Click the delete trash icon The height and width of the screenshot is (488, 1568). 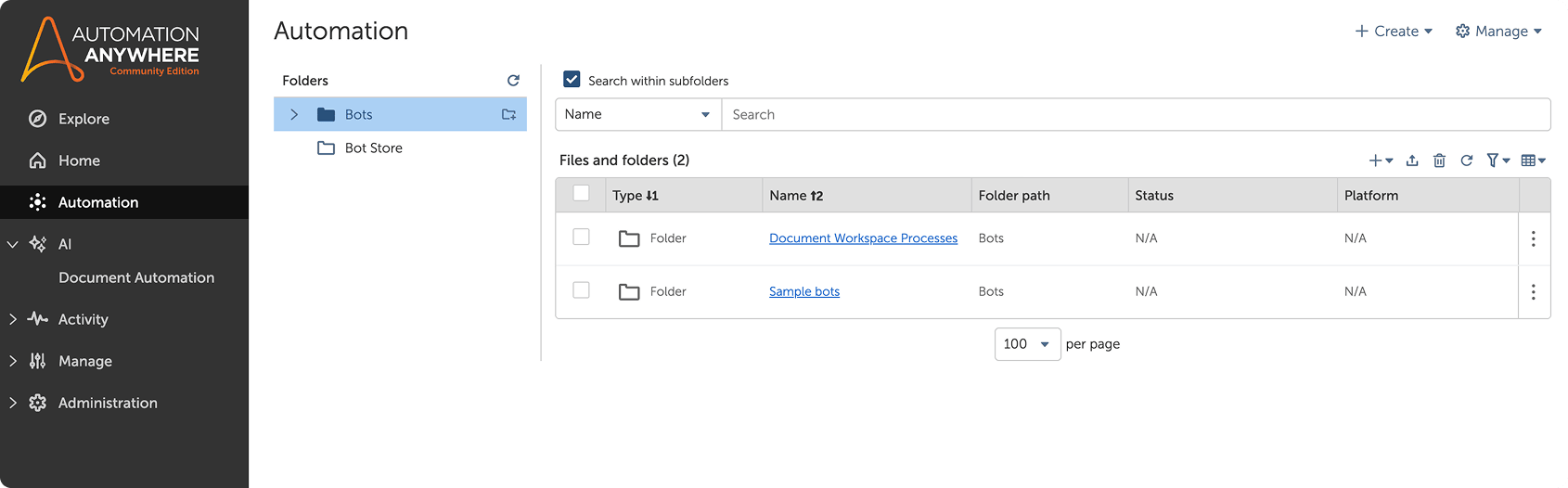click(1439, 161)
